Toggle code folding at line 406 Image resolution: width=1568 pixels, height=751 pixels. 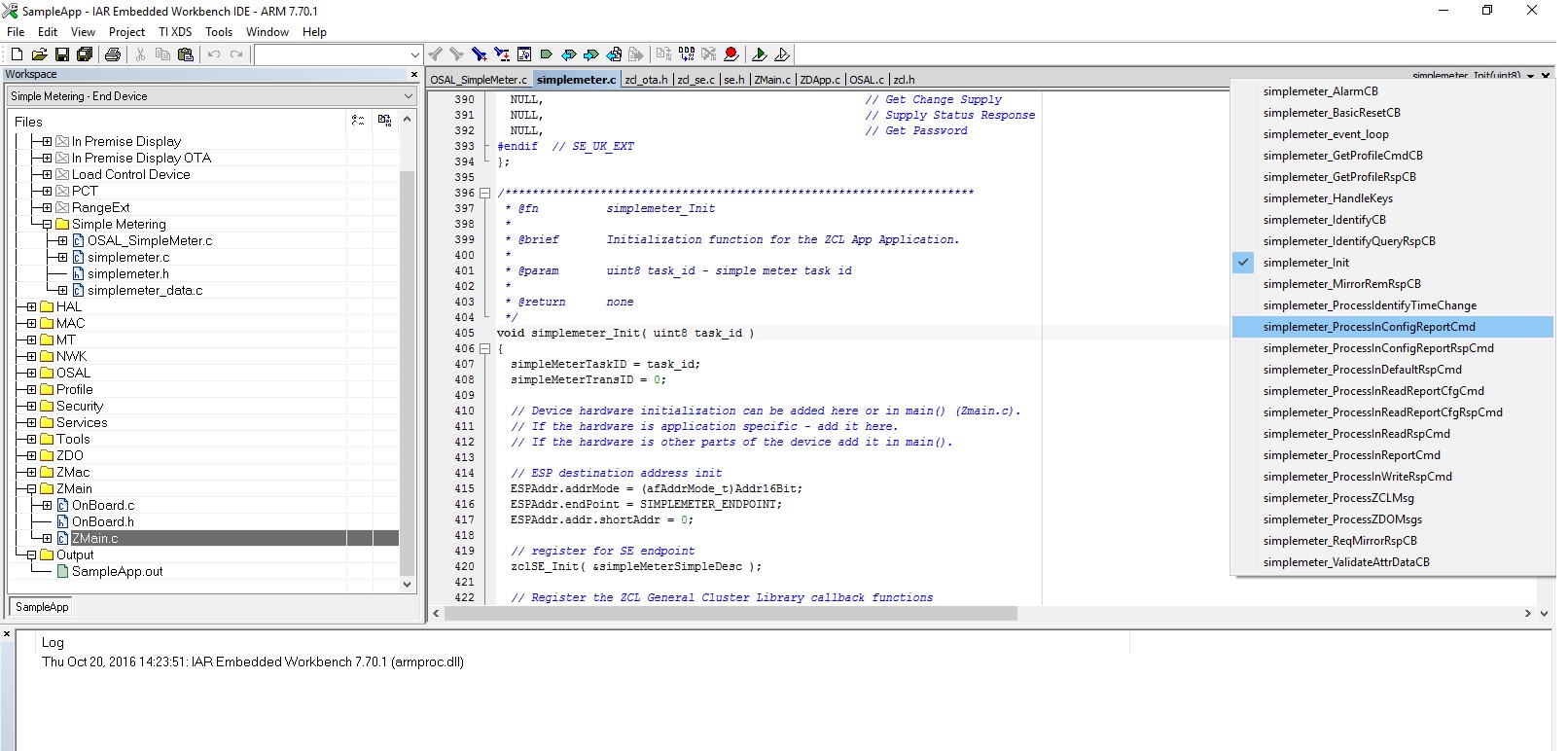[484, 348]
